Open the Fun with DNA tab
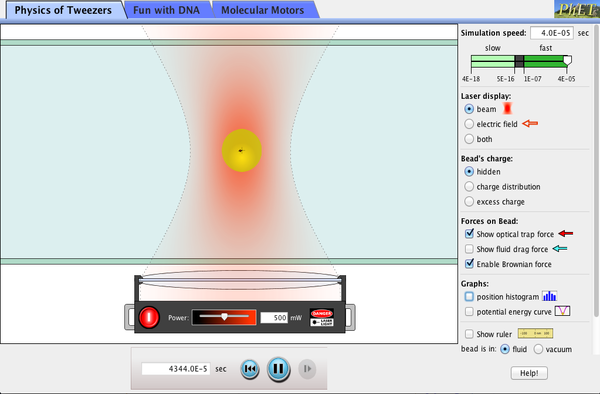Screen dimensions: 600x394 pos(166,10)
